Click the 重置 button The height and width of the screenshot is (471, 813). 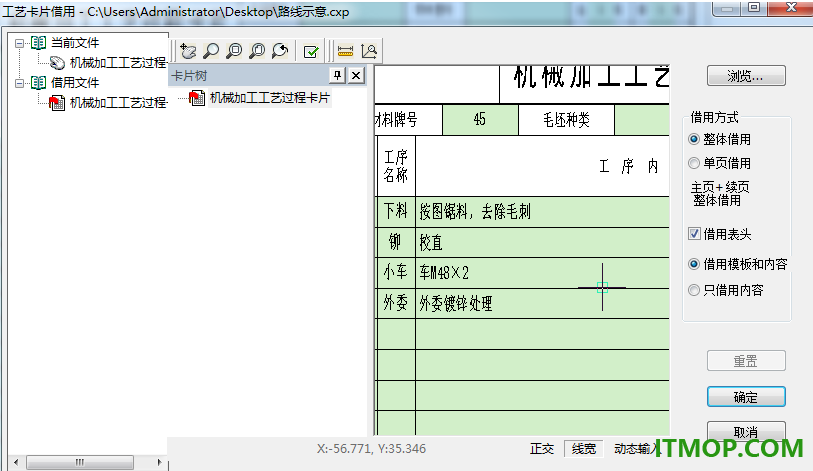click(x=746, y=361)
